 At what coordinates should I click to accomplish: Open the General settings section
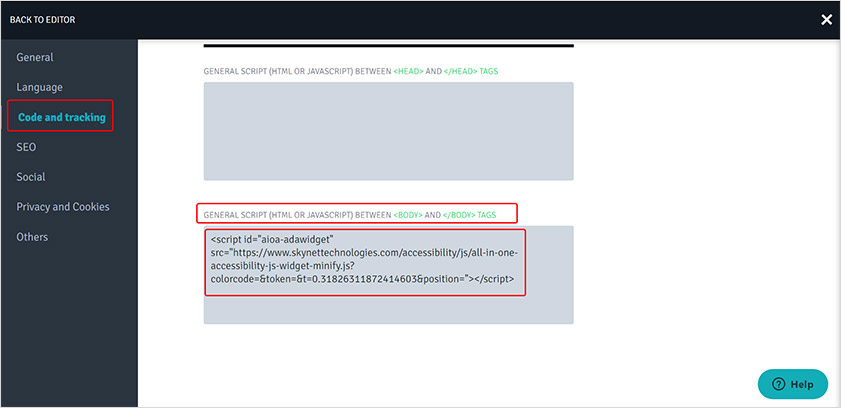tap(35, 57)
